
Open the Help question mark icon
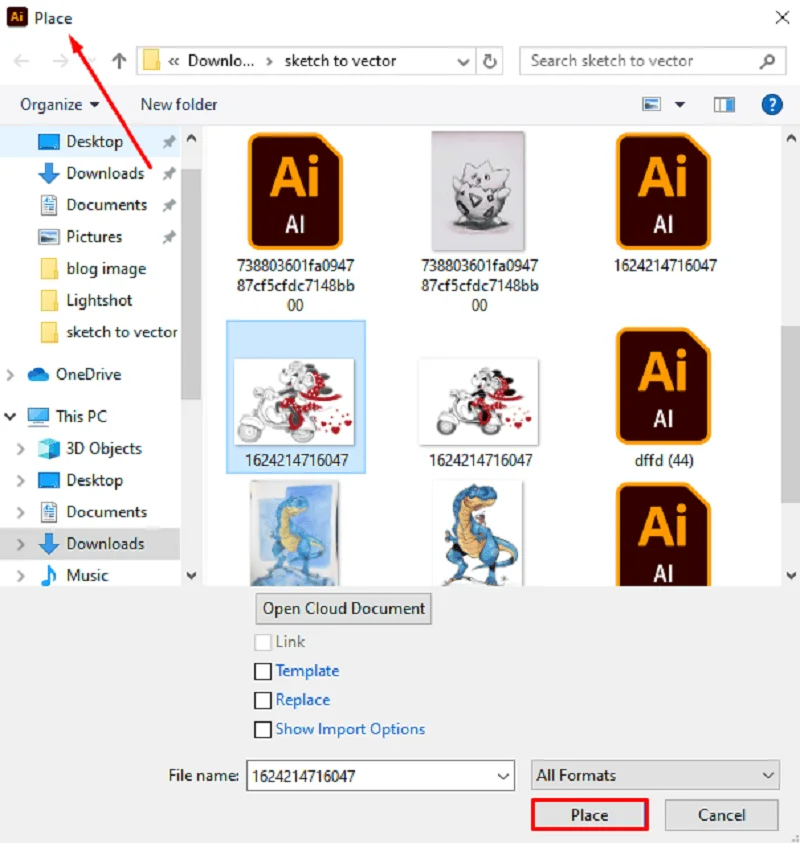coord(772,104)
